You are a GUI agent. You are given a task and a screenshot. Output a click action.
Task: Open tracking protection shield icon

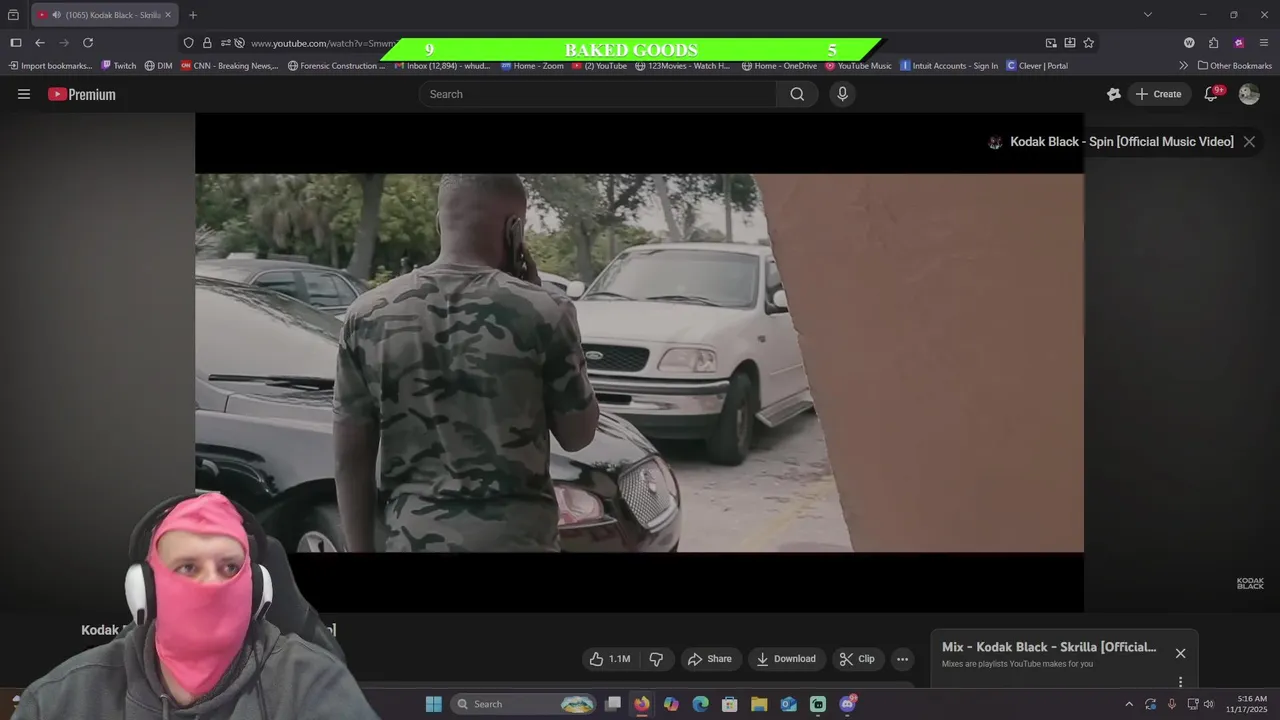pos(188,43)
